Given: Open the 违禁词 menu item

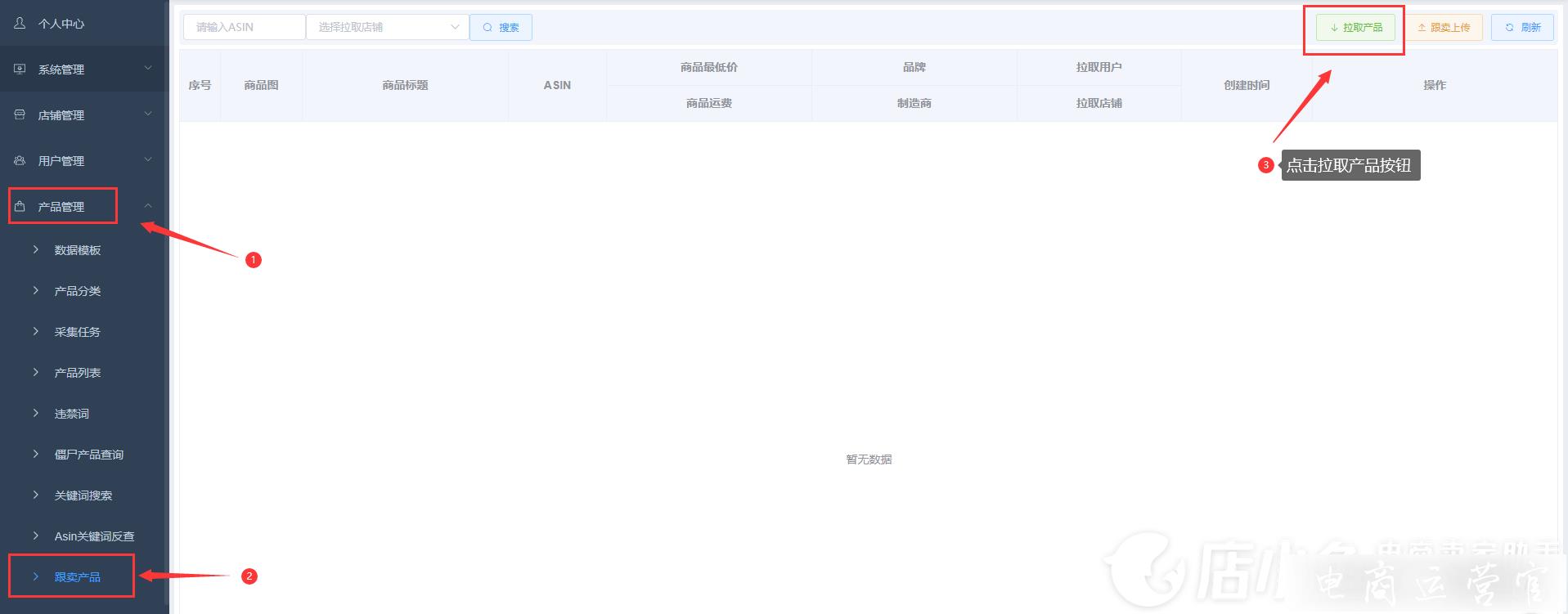Looking at the screenshot, I should pyautogui.click(x=72, y=414).
